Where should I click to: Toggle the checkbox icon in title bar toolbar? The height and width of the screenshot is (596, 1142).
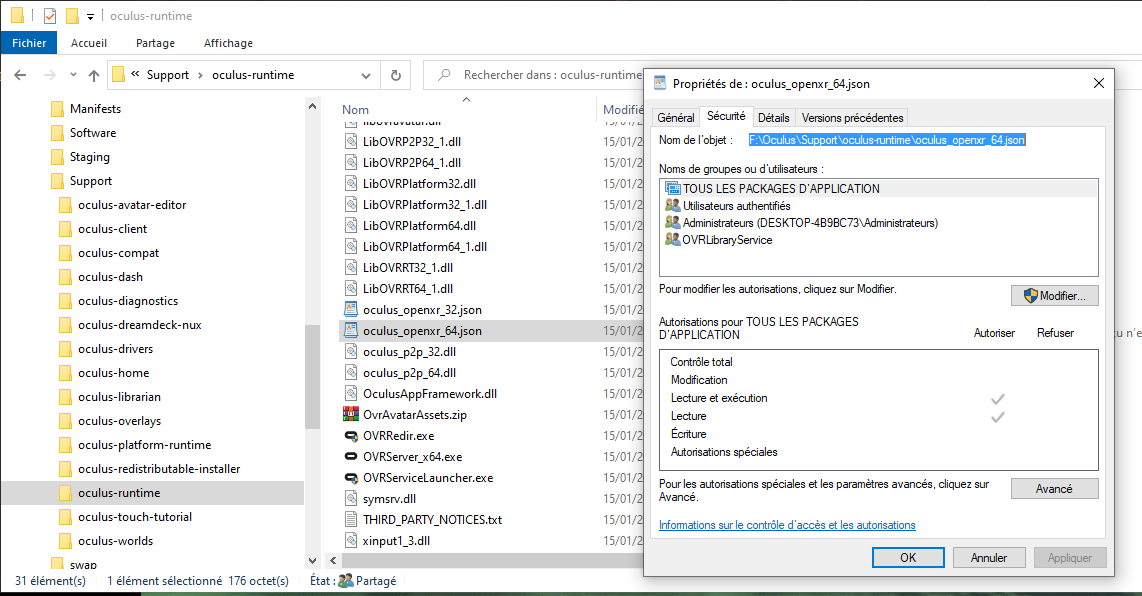pyautogui.click(x=49, y=16)
